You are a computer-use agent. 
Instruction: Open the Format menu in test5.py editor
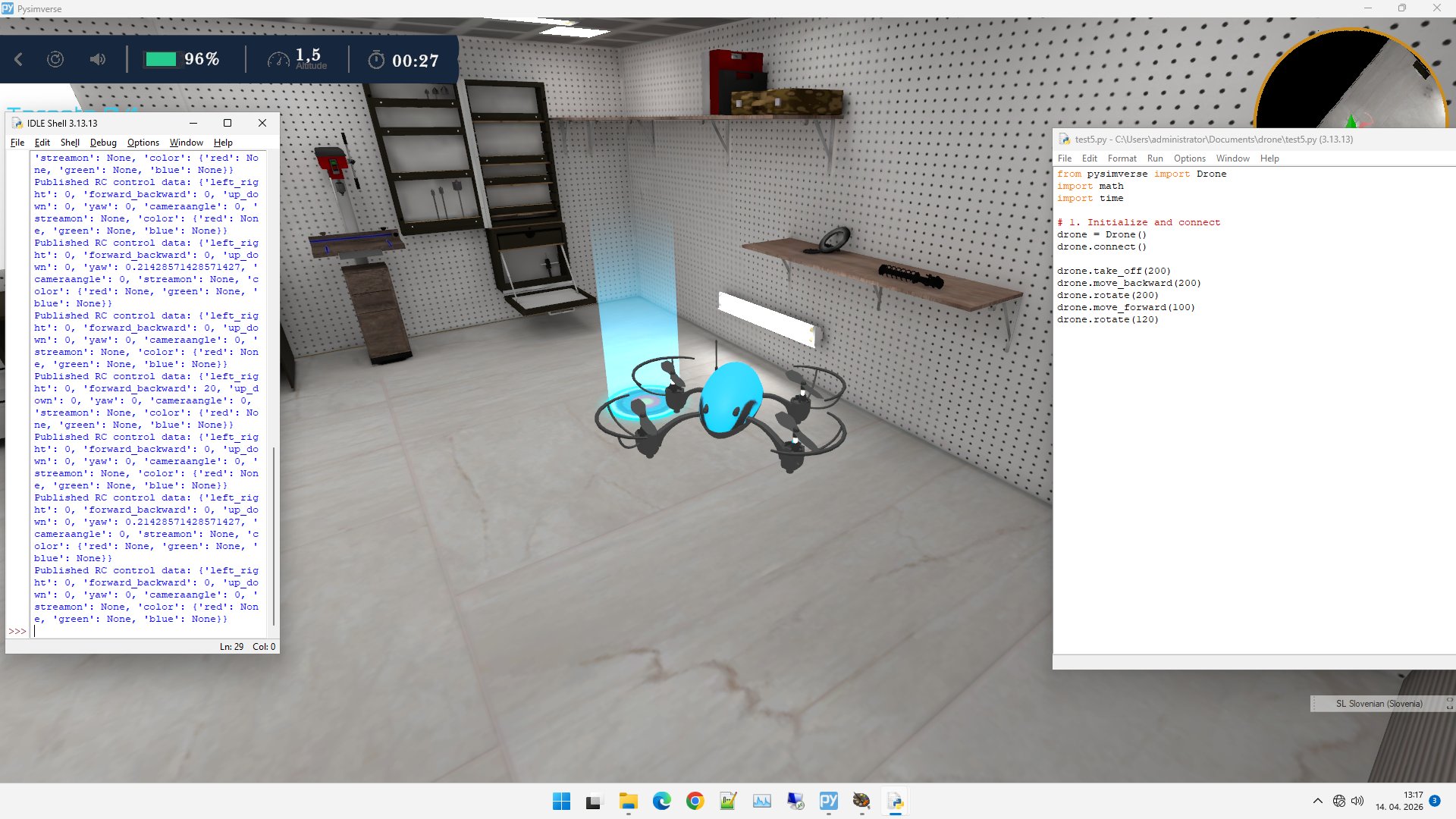pyautogui.click(x=1122, y=158)
